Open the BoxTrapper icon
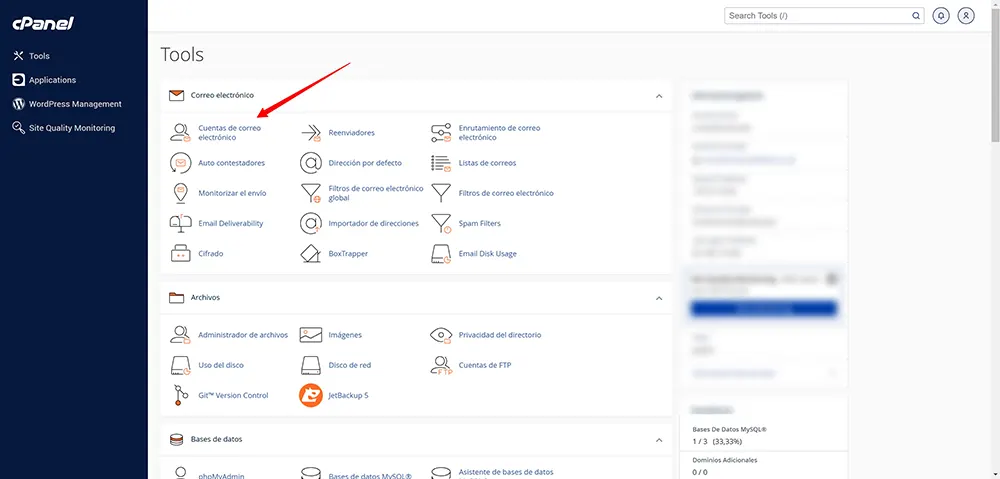Image resolution: width=1000 pixels, height=479 pixels. coord(311,254)
